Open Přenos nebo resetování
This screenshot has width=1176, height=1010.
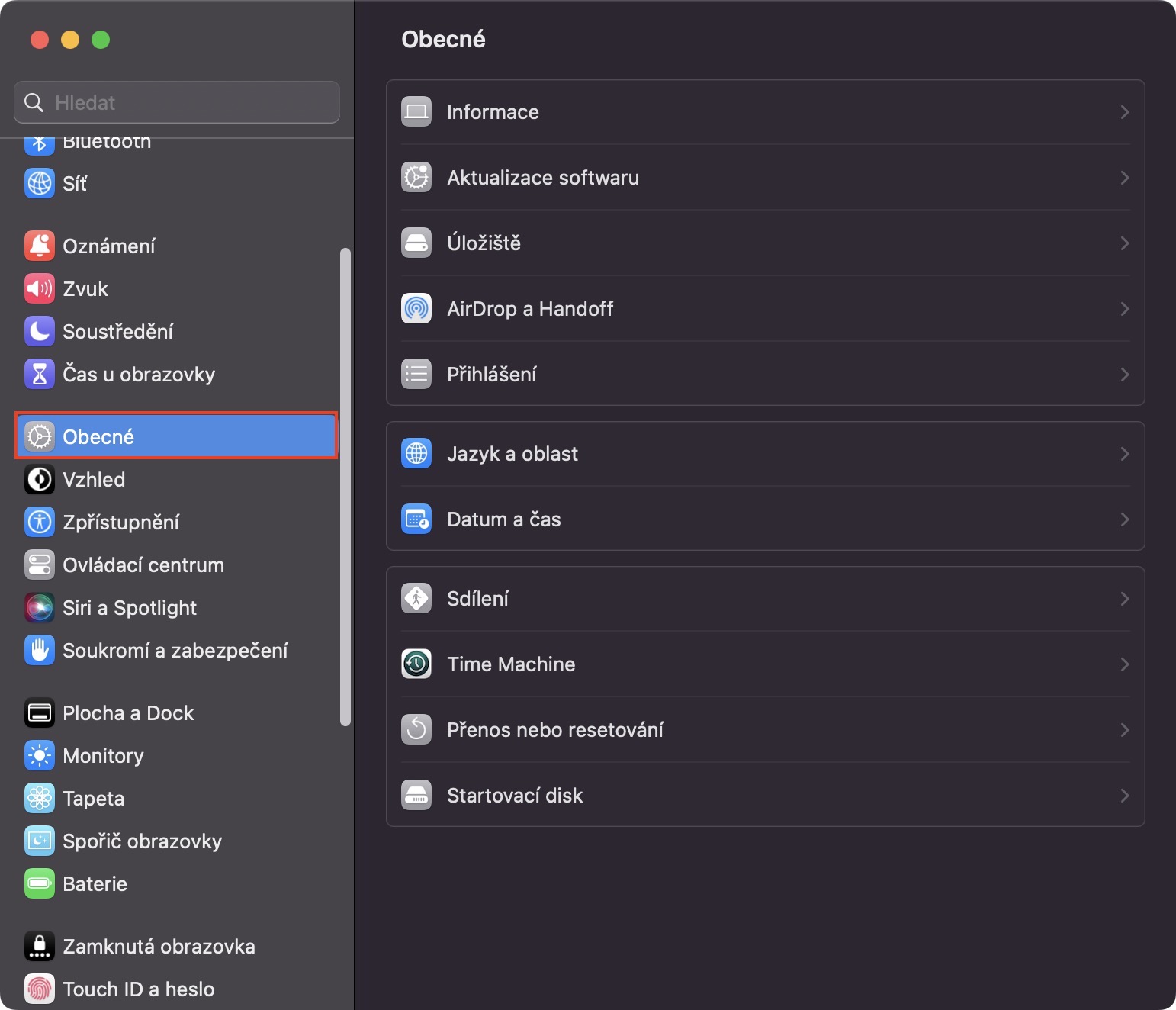click(555, 730)
